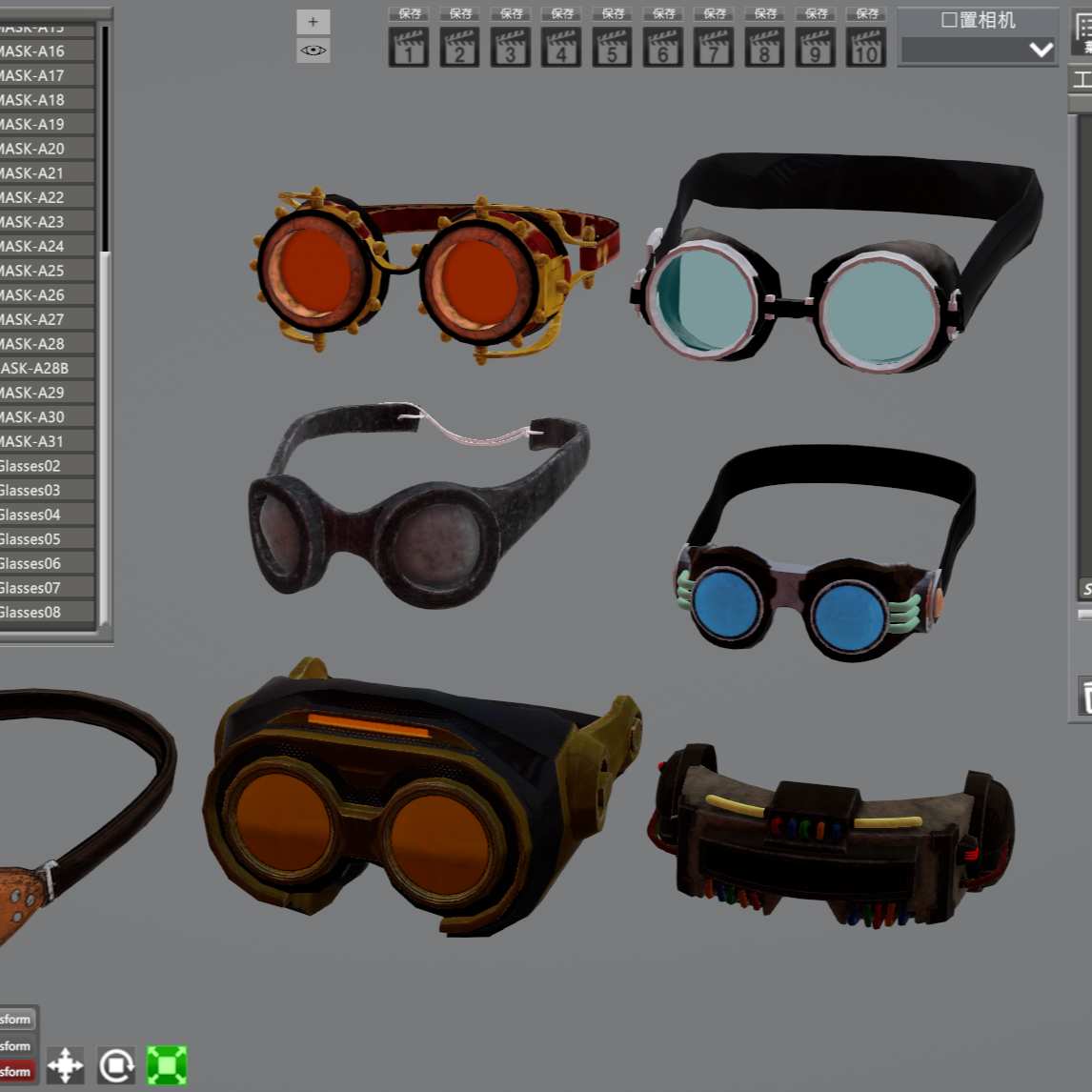This screenshot has height=1092, width=1092.
Task: Load camera slot 4 clapperboard
Action: (x=560, y=48)
